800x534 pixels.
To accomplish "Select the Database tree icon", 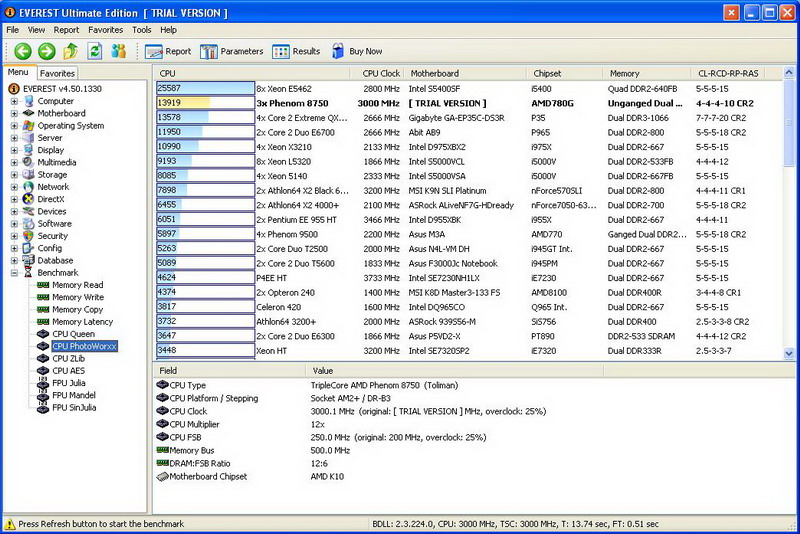I will pyautogui.click(x=29, y=260).
